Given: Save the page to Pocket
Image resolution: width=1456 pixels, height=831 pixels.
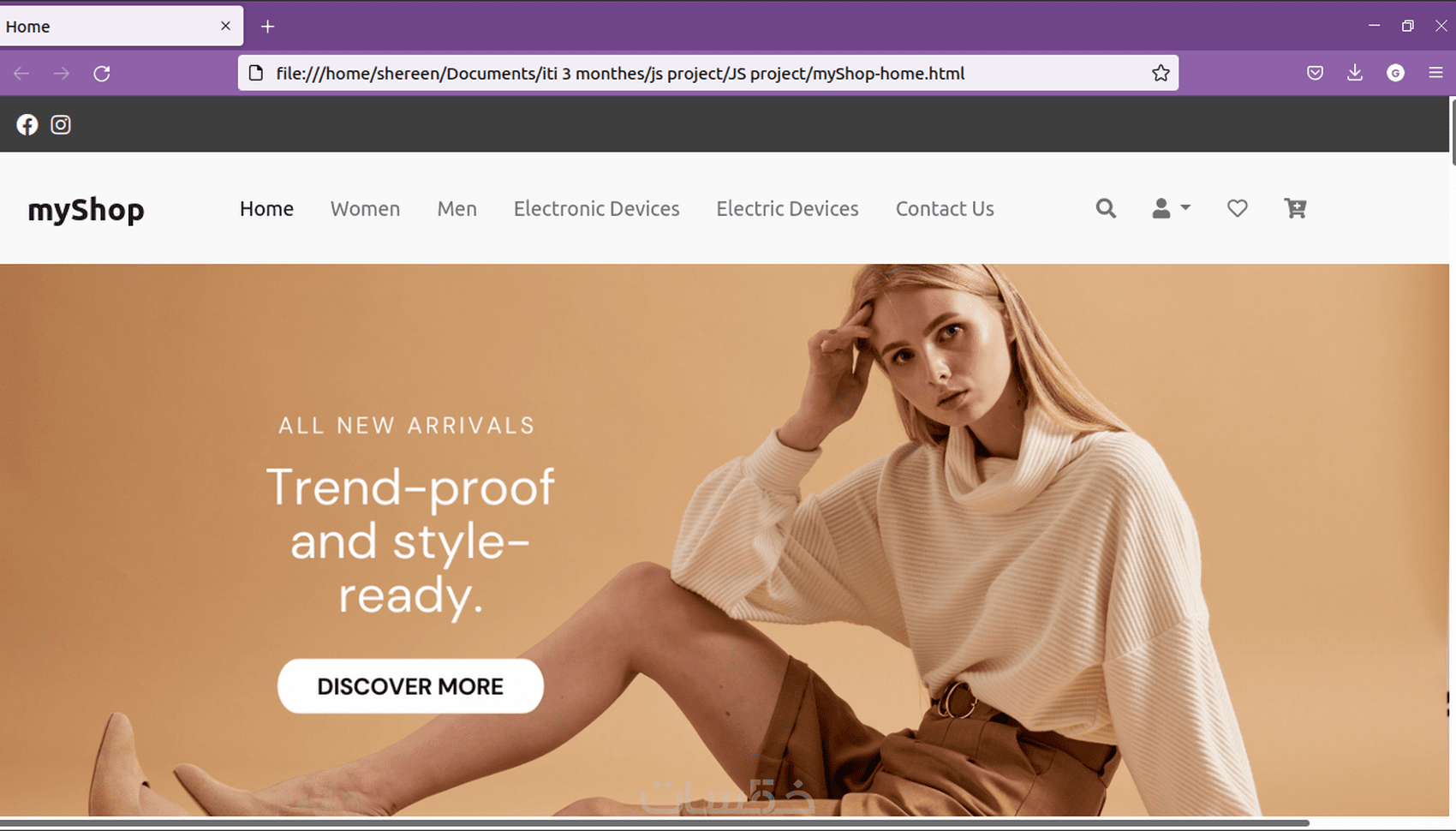Looking at the screenshot, I should (1315, 73).
